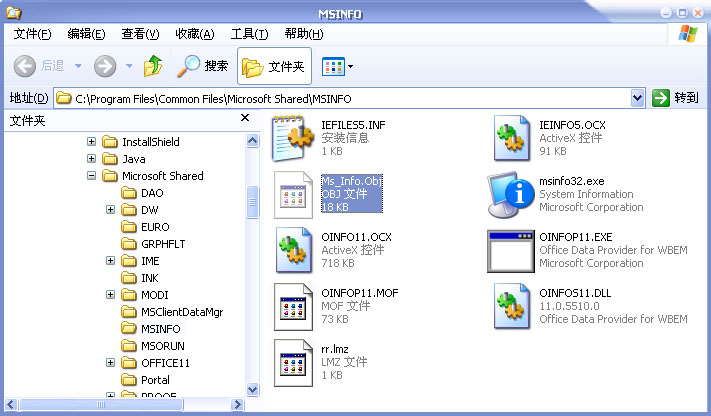Click the address path field

(342, 98)
